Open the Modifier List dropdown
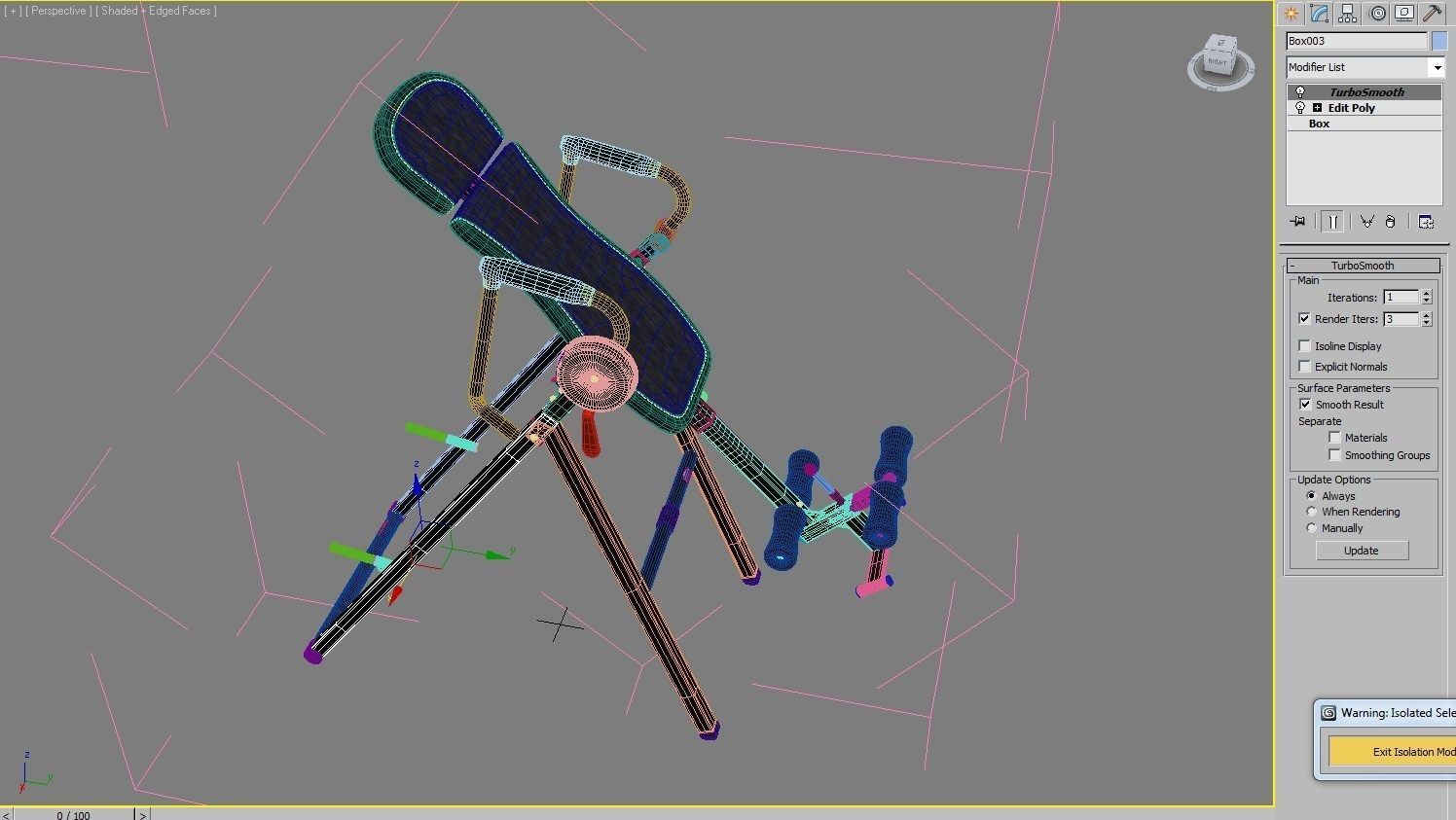Screen dimensions: 1456x820 1365,67
